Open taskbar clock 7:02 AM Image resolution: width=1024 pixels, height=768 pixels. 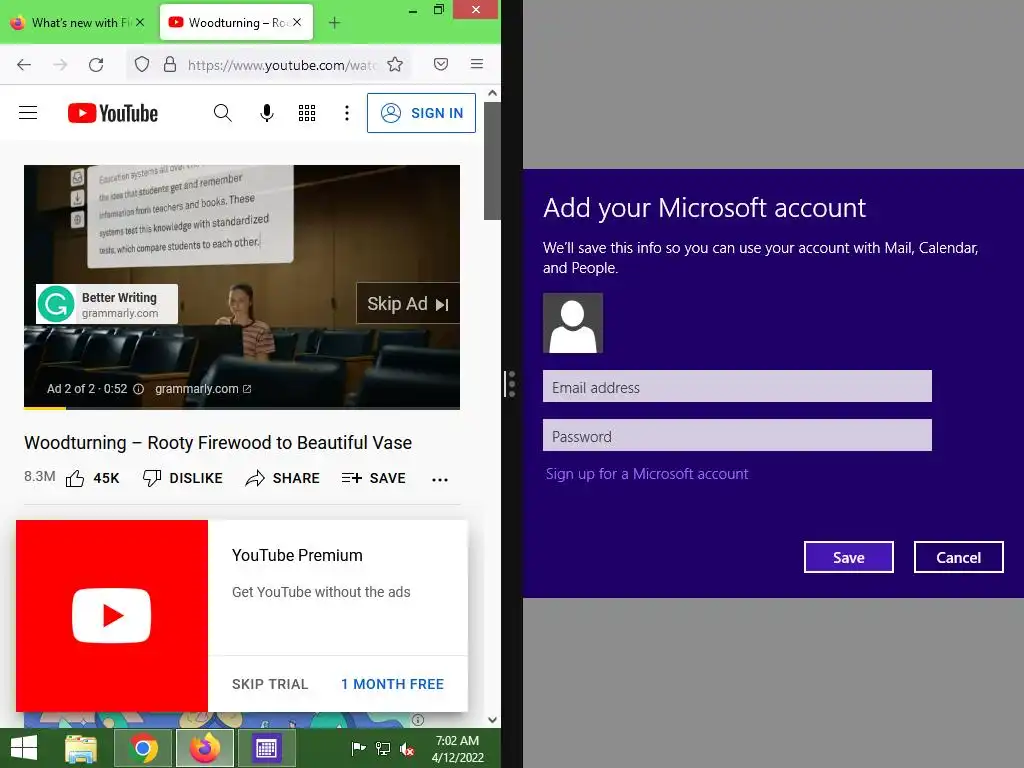coord(458,749)
